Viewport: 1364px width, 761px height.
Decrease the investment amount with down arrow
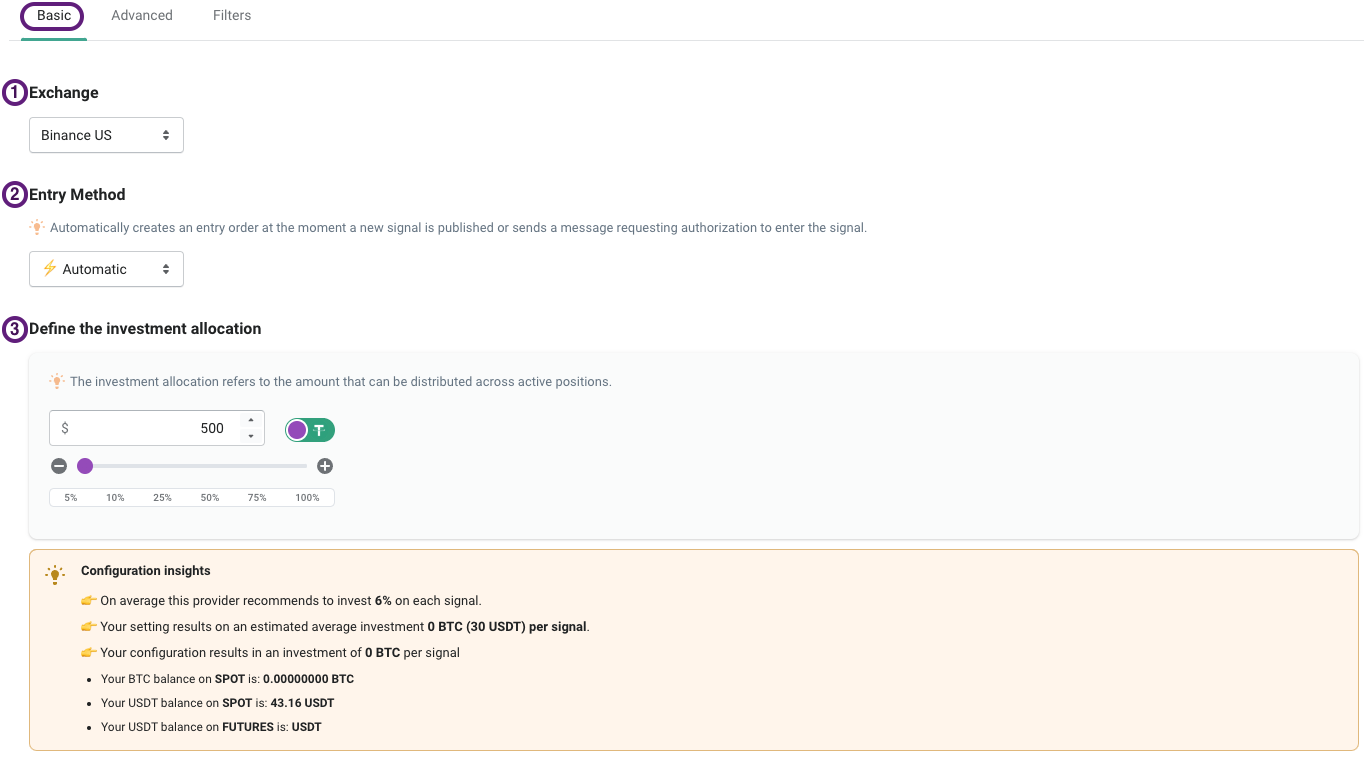250,436
